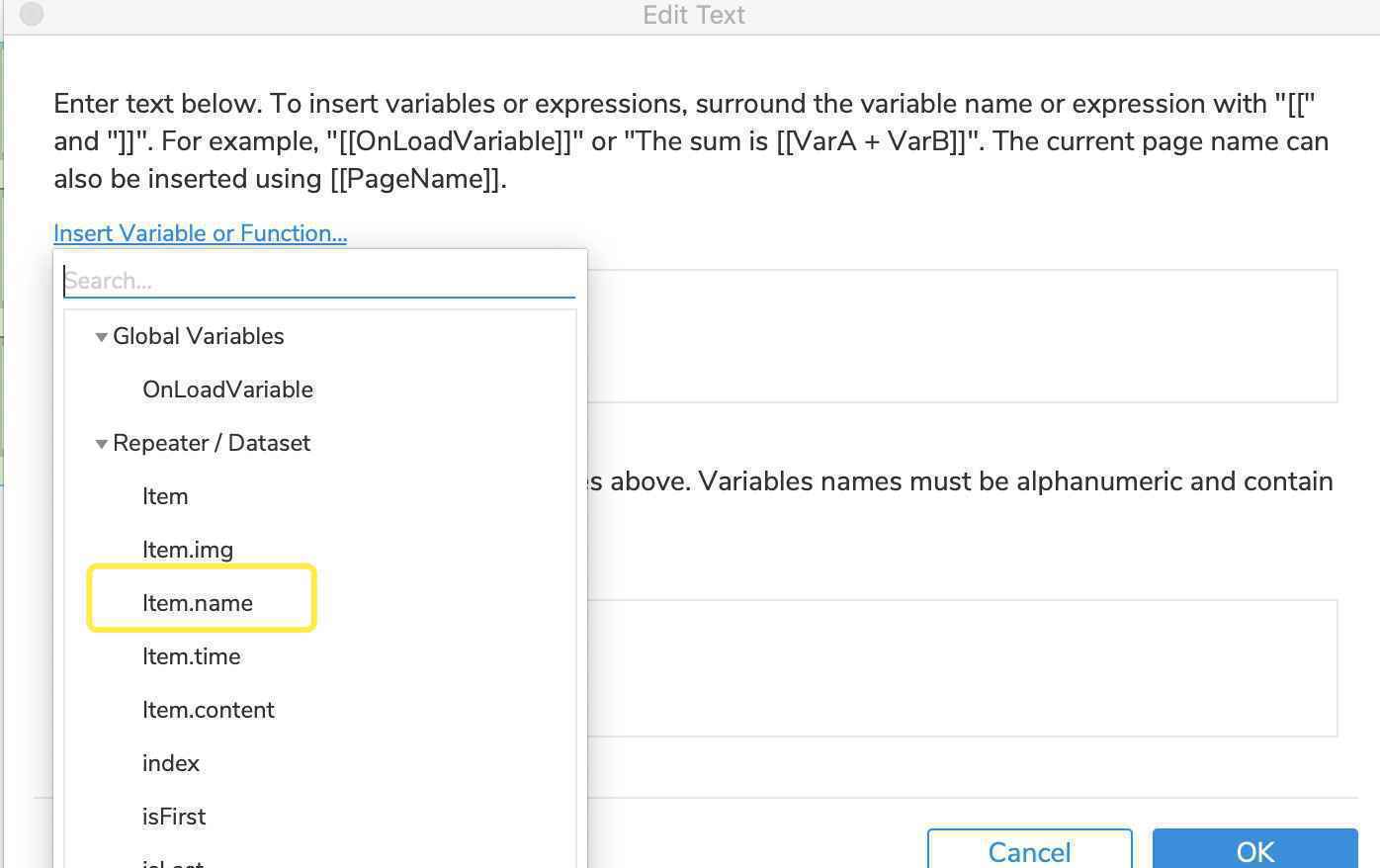Viewport: 1380px width, 868px height.
Task: Collapse the Repeater / Dataset group
Action: point(101,444)
